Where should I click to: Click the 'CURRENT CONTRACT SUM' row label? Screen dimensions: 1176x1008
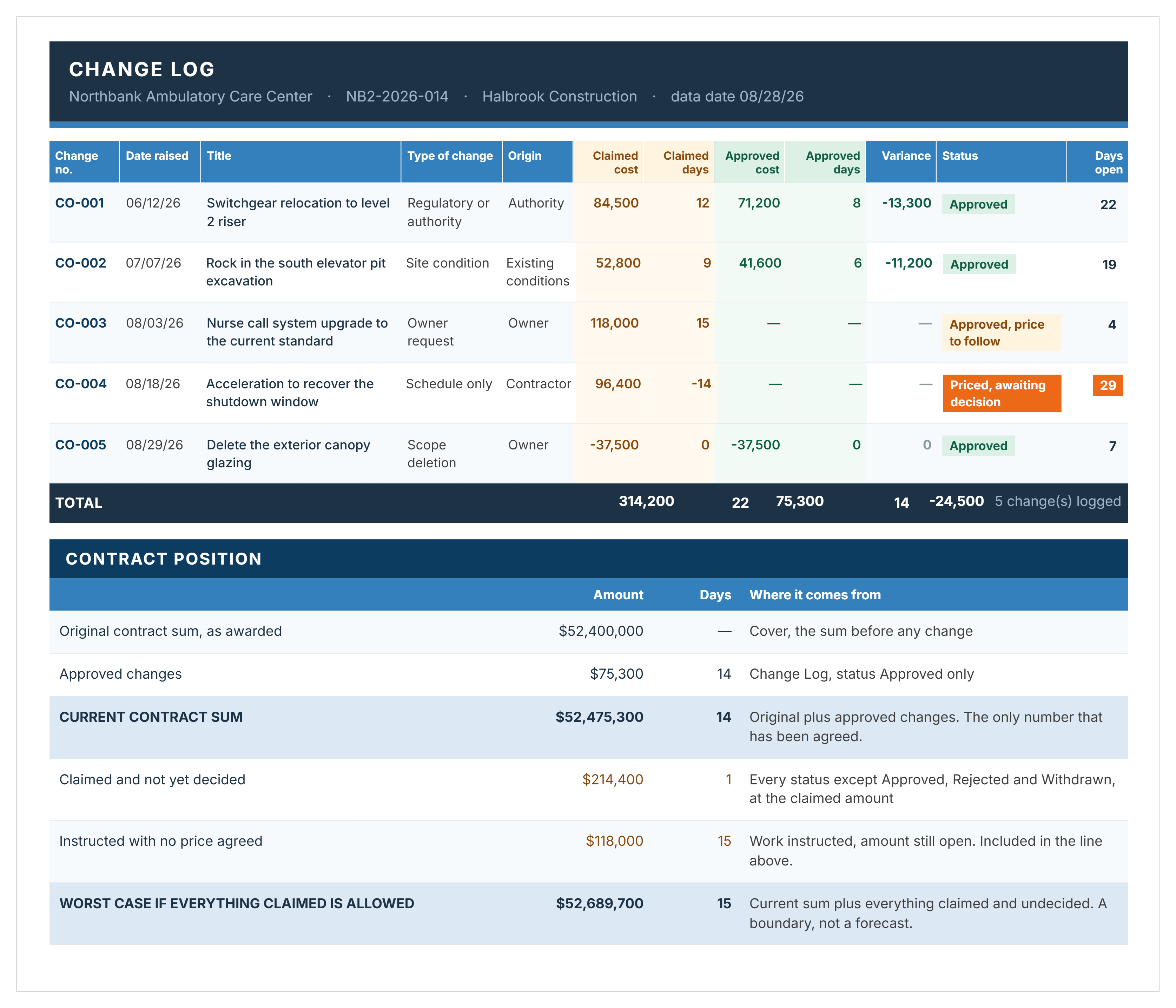[151, 717]
